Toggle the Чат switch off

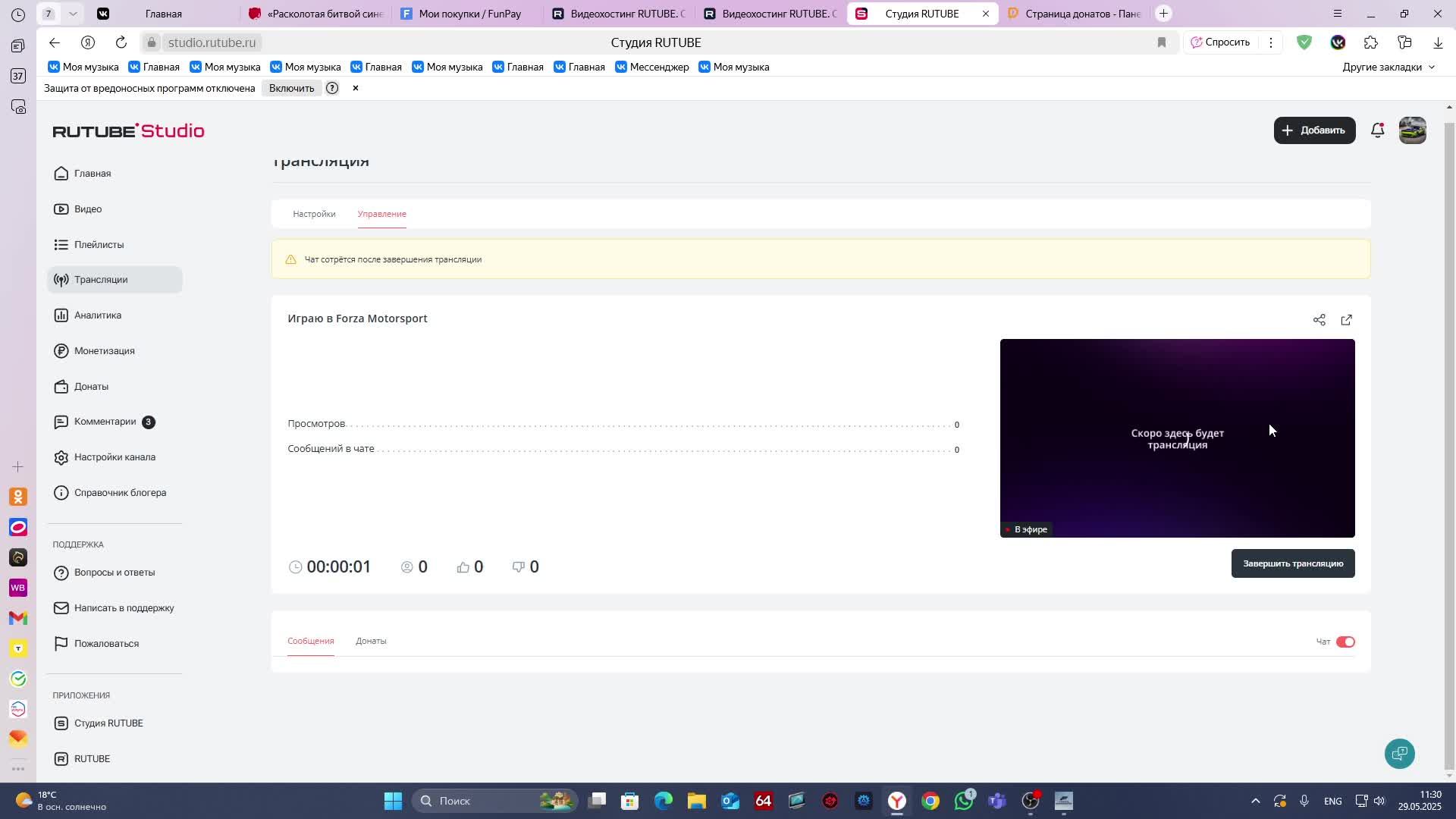tap(1345, 642)
